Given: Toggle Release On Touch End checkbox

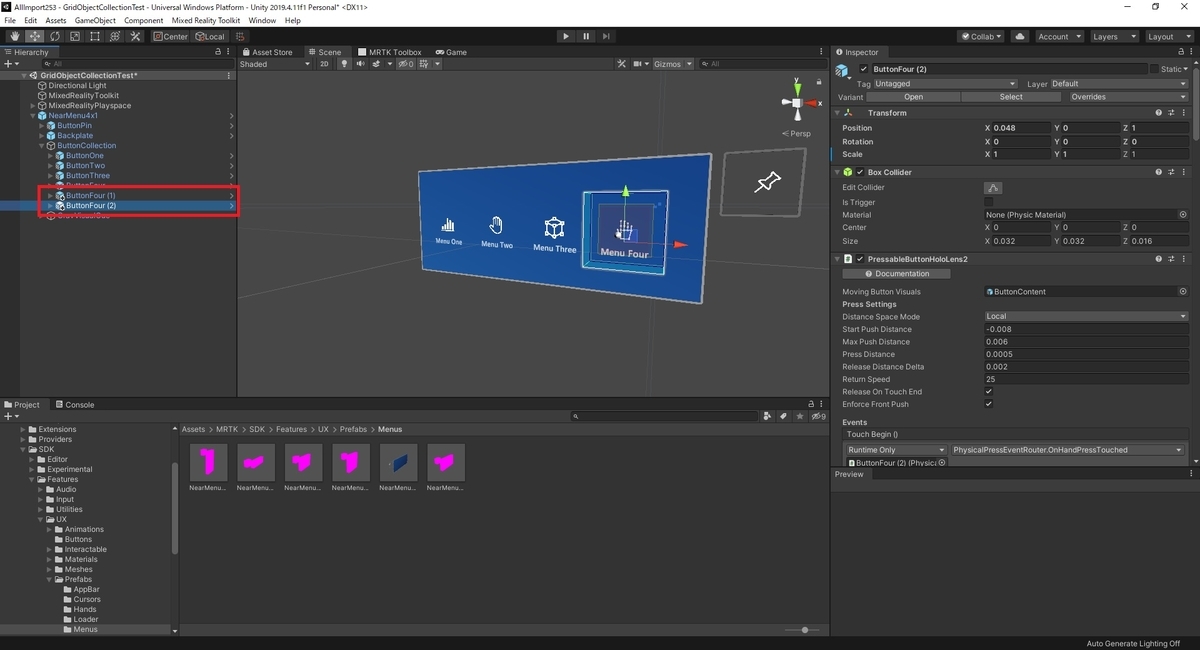Looking at the screenshot, I should pyautogui.click(x=989, y=392).
